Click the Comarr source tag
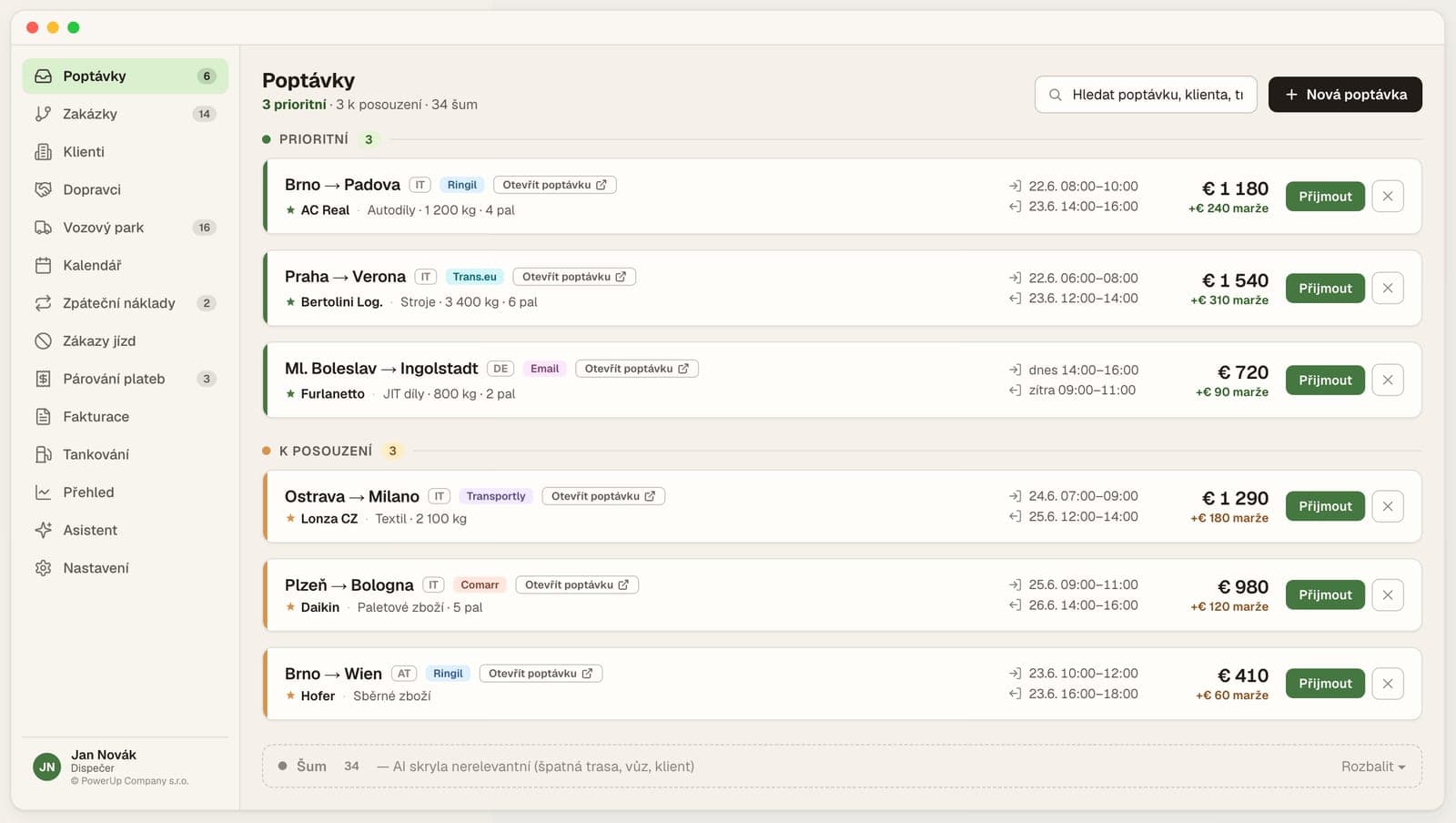This screenshot has width=1456, height=823. coord(480,585)
